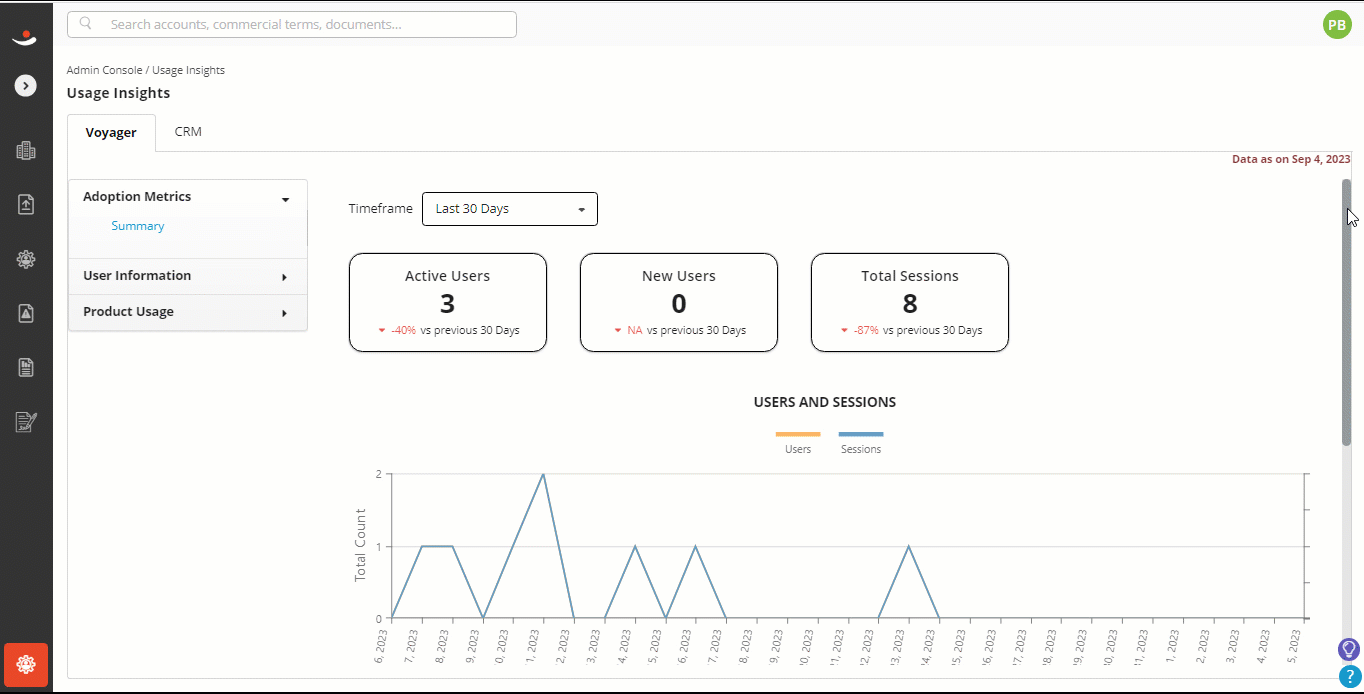This screenshot has height=694, width=1364.
Task: Click the orange highlighted admin gear icon
Action: (x=26, y=664)
